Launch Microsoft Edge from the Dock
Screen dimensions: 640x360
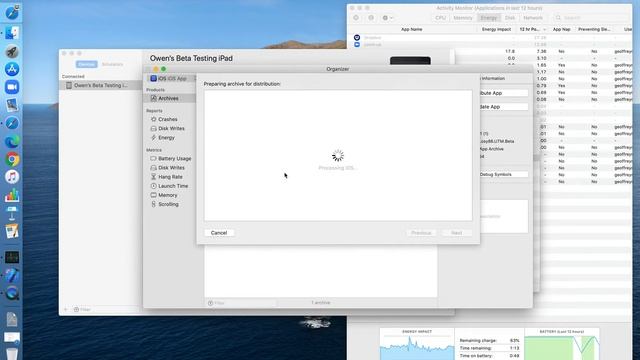pos(12,141)
